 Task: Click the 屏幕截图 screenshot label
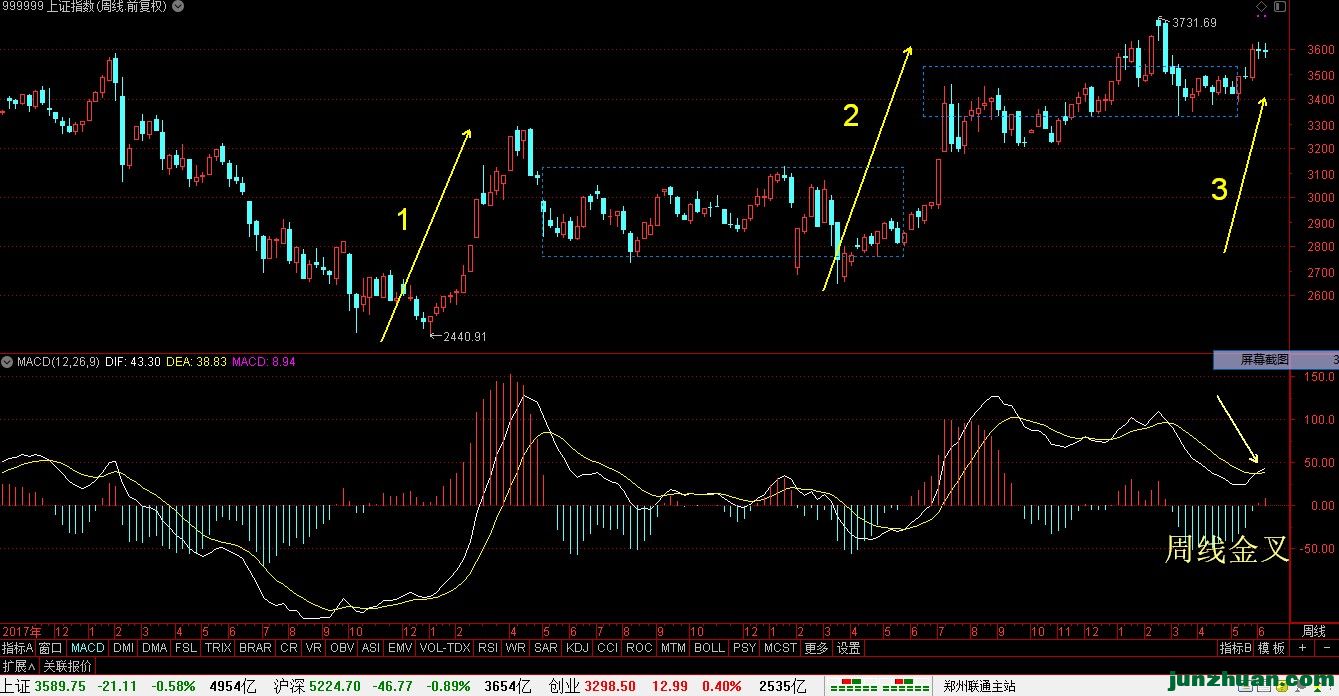(x=1265, y=360)
